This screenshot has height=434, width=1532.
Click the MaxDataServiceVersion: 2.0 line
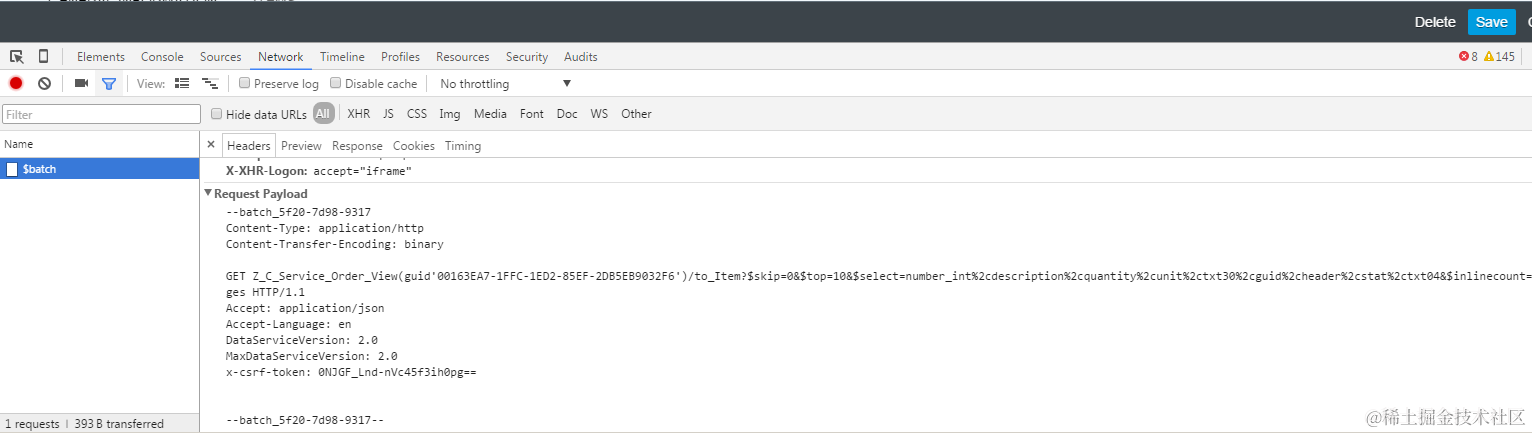tap(312, 356)
